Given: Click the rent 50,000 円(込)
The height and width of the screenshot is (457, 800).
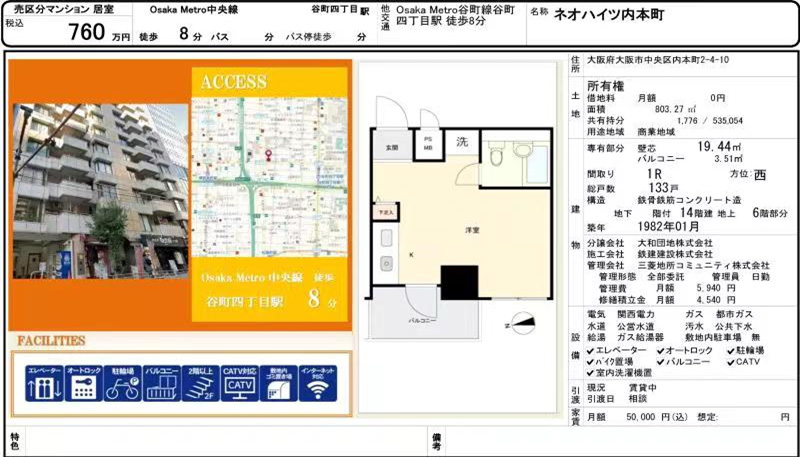Looking at the screenshot, I should point(657,417).
